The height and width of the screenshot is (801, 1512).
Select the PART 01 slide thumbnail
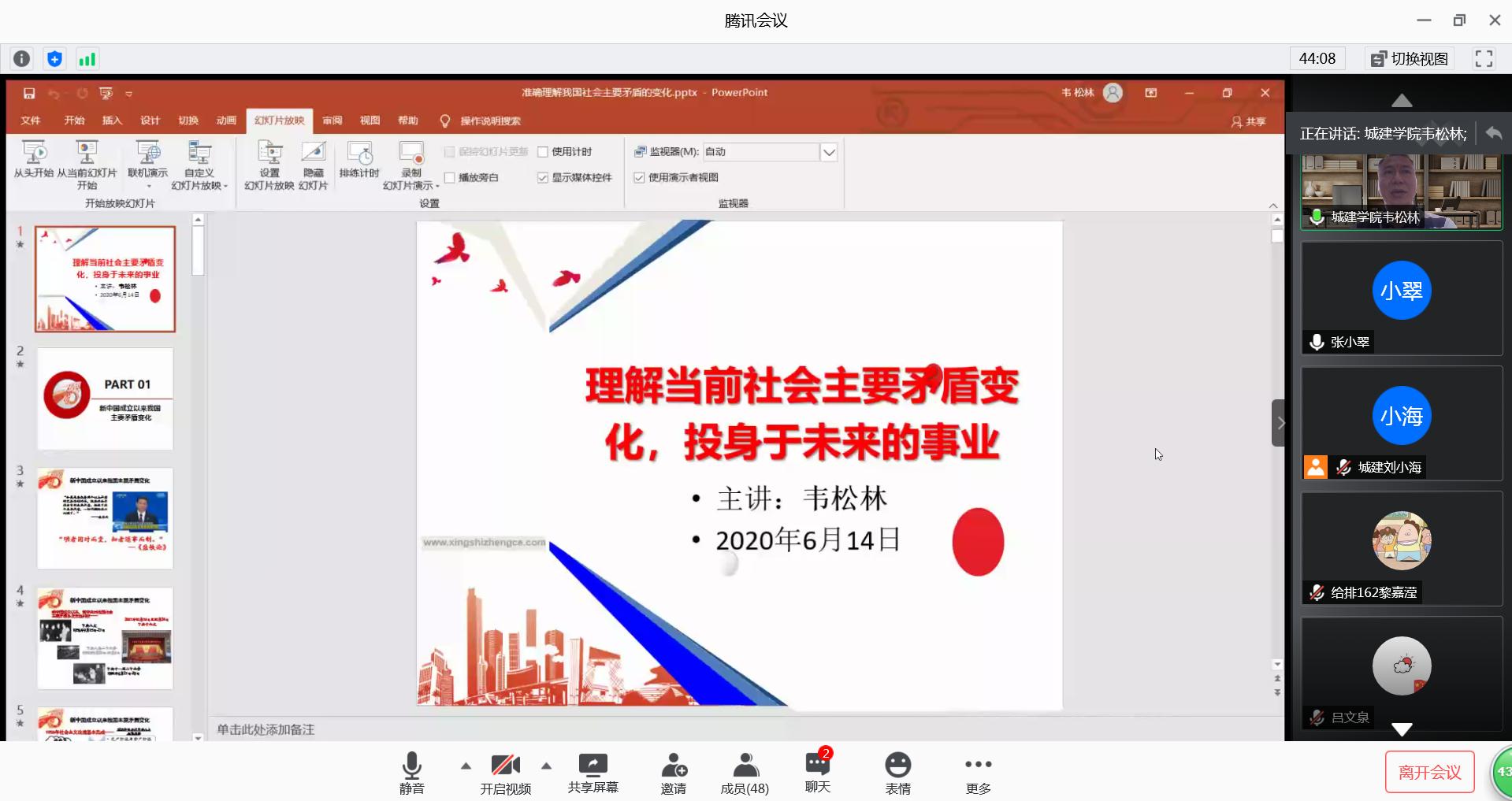(105, 399)
